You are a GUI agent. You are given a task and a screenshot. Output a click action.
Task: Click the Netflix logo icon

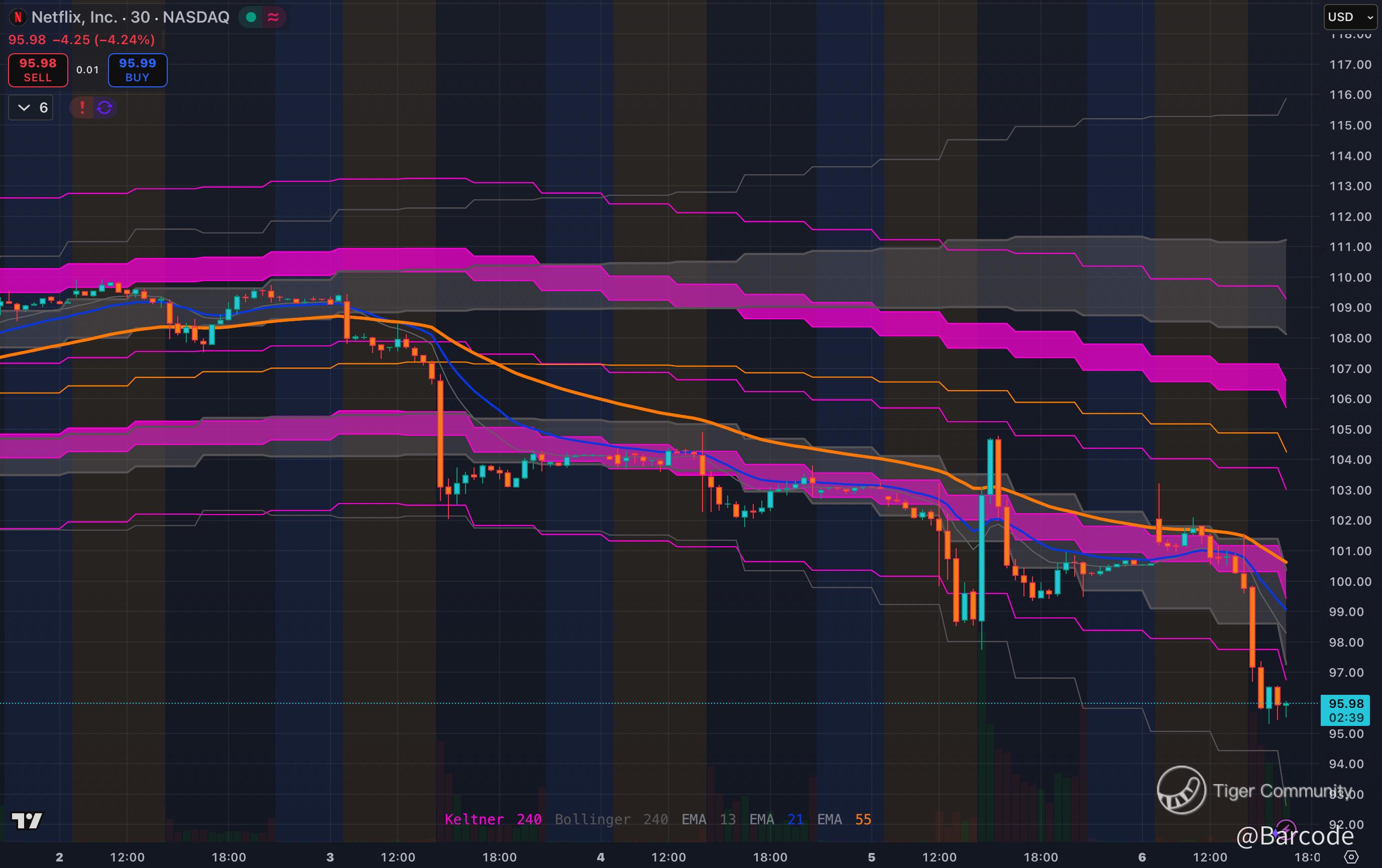pyautogui.click(x=18, y=17)
